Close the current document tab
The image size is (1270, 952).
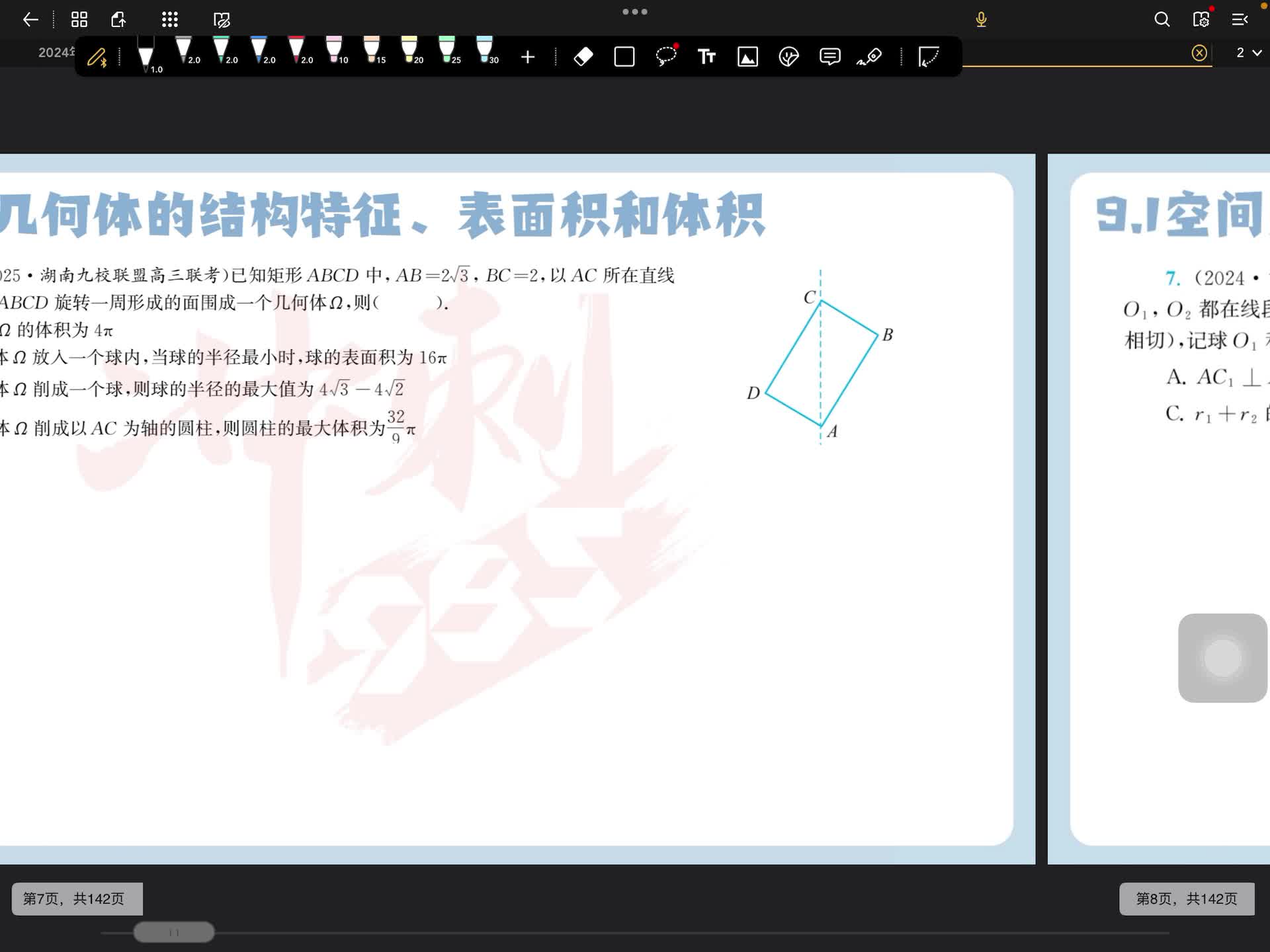click(x=1199, y=53)
